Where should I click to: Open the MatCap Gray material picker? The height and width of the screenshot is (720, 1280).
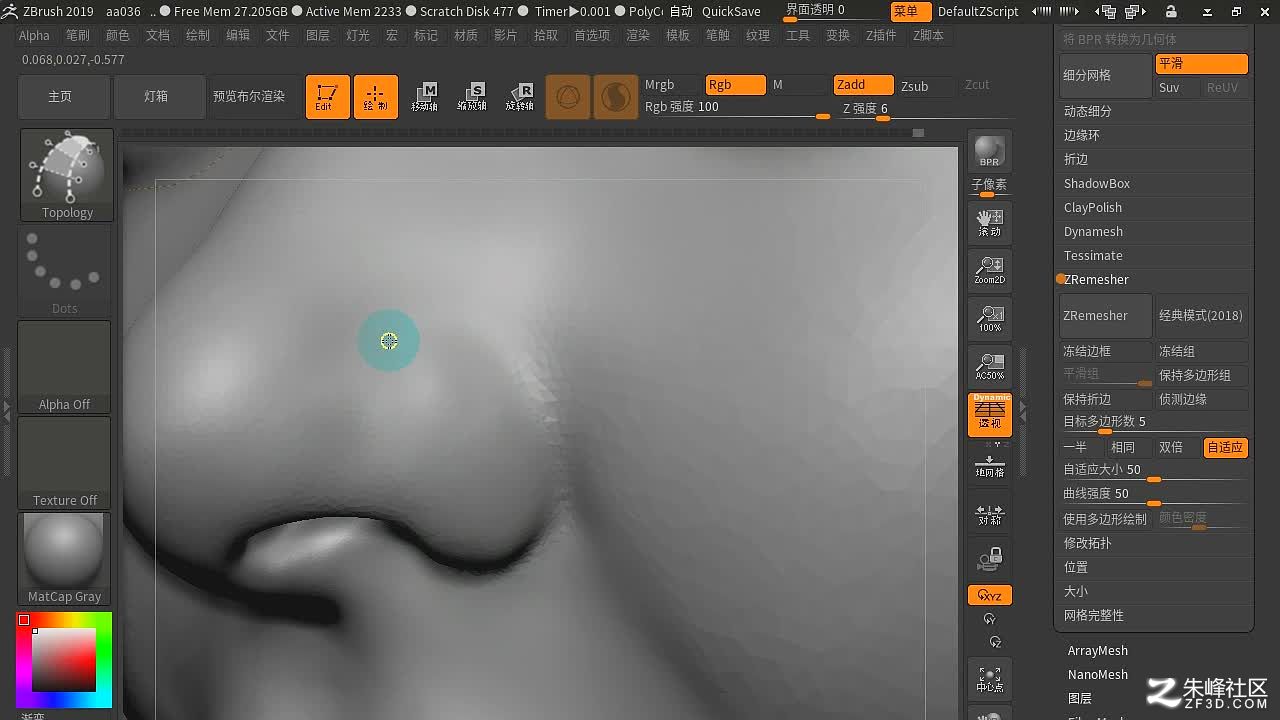click(65, 559)
